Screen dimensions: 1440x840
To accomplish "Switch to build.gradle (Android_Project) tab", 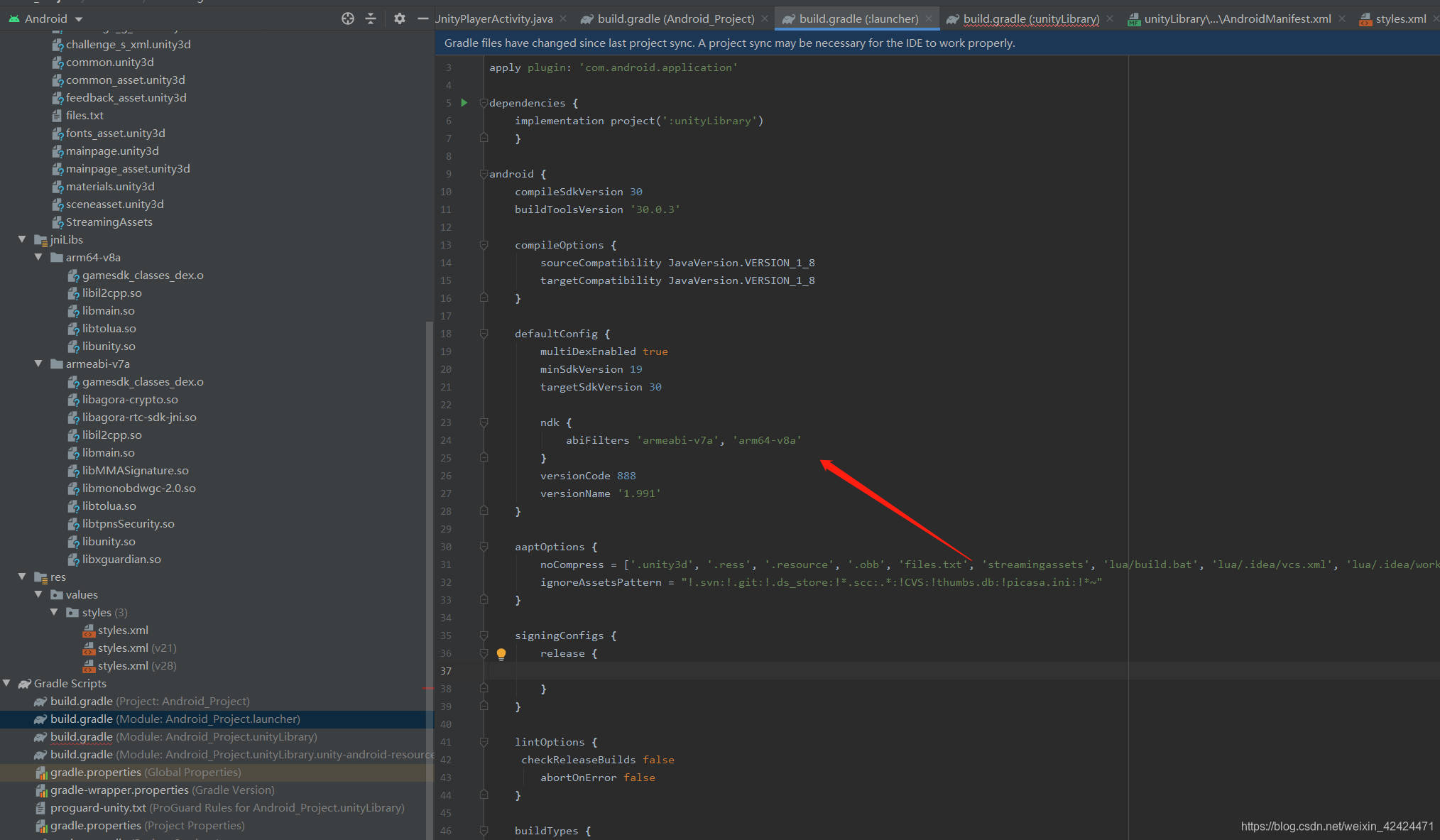I will [x=675, y=19].
